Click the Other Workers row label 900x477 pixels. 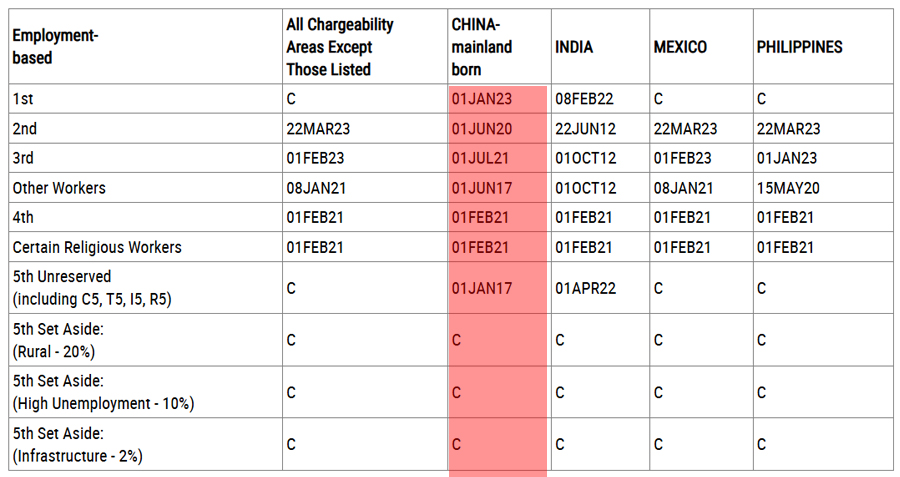59,188
